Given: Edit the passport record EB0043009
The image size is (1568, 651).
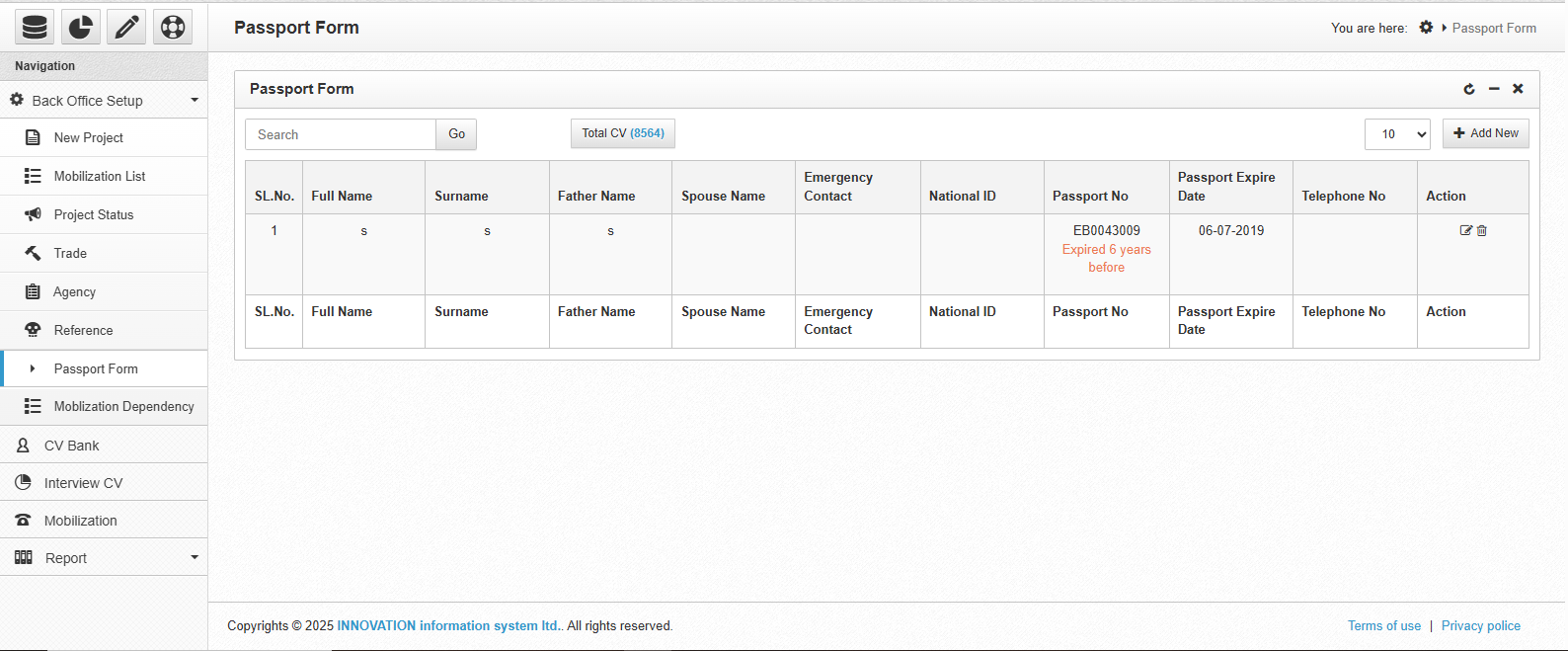Looking at the screenshot, I should click(x=1465, y=230).
